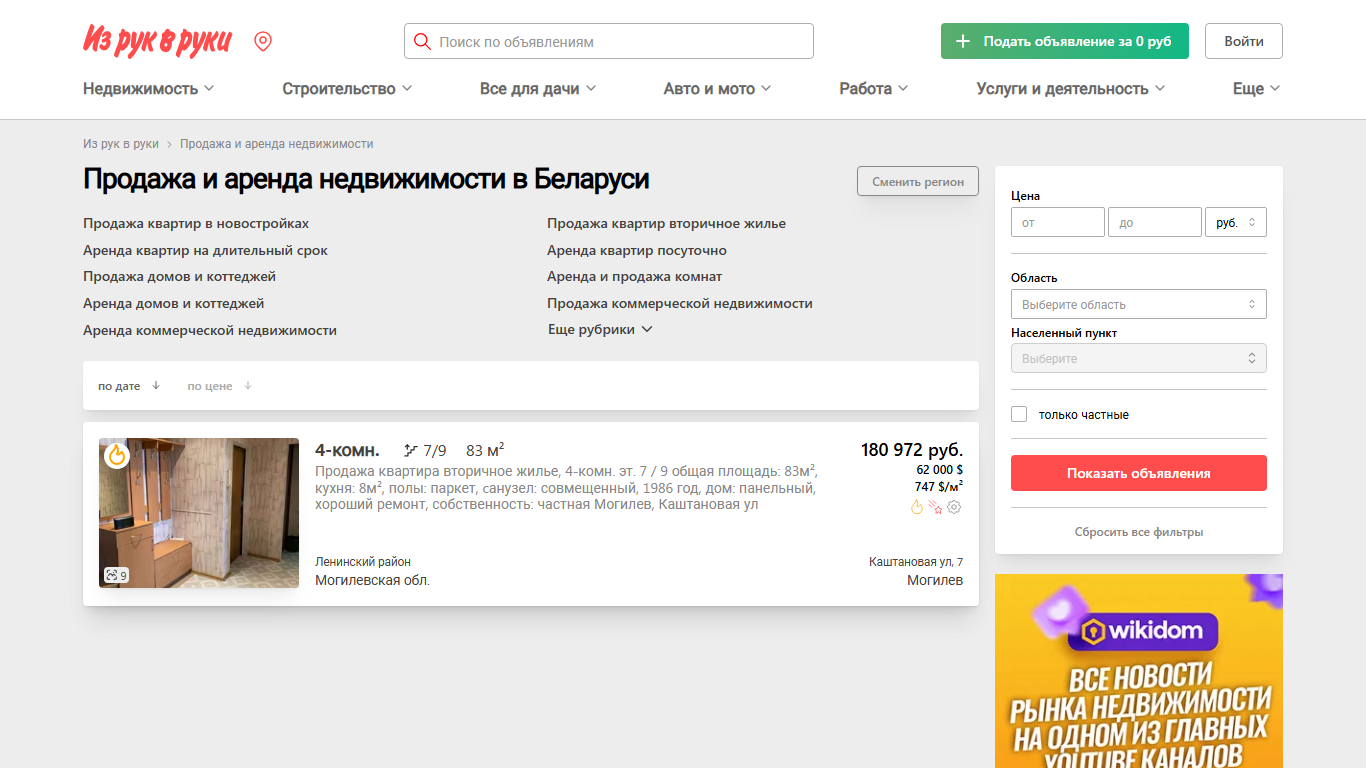Open «Продажа квартир вторичное жилье» link

[666, 223]
